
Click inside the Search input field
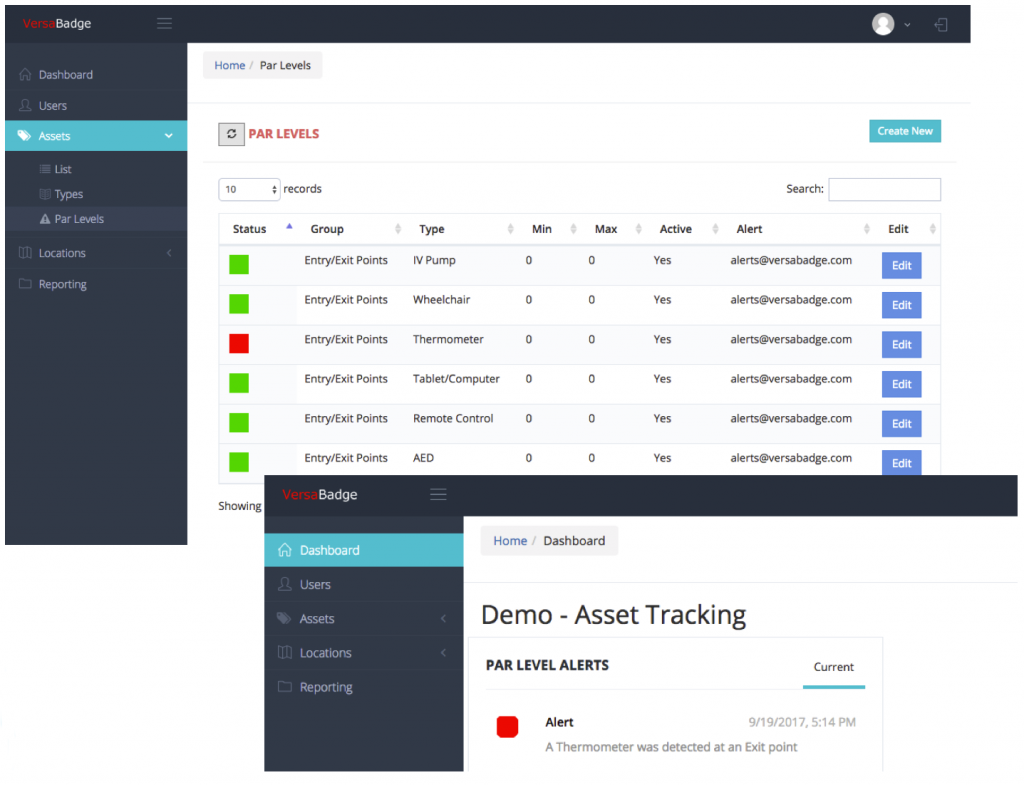[884, 189]
